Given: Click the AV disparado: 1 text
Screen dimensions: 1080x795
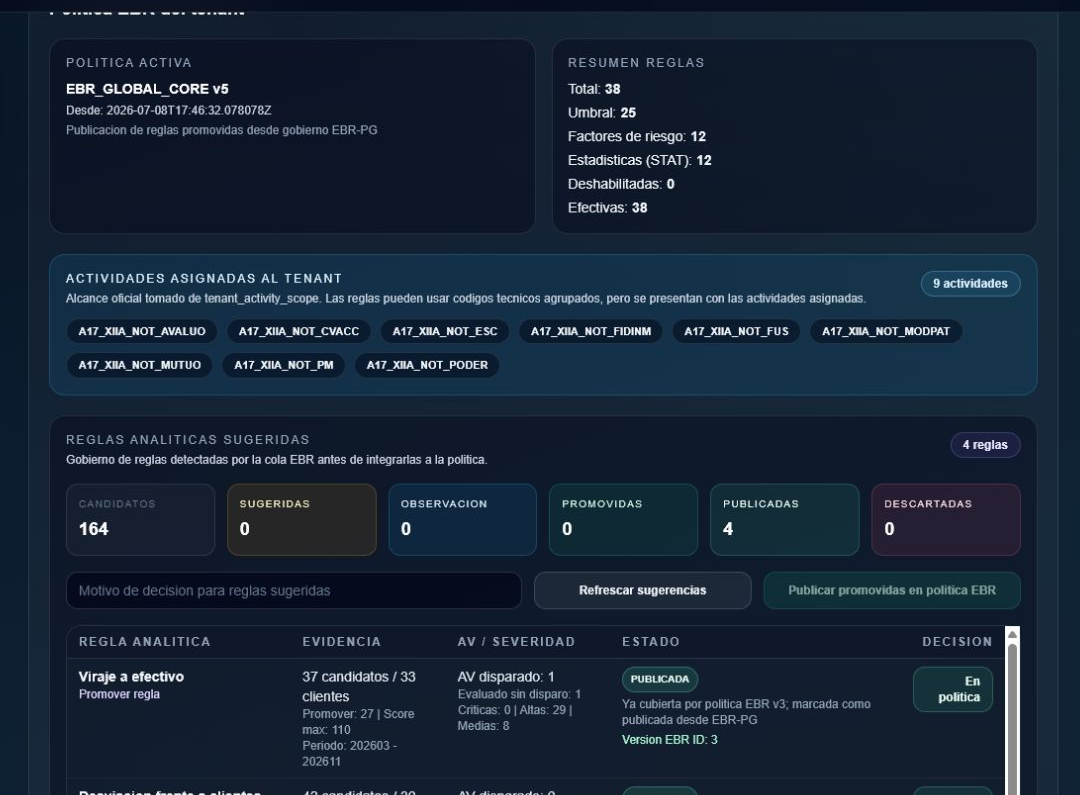Looking at the screenshot, I should click(x=506, y=677).
